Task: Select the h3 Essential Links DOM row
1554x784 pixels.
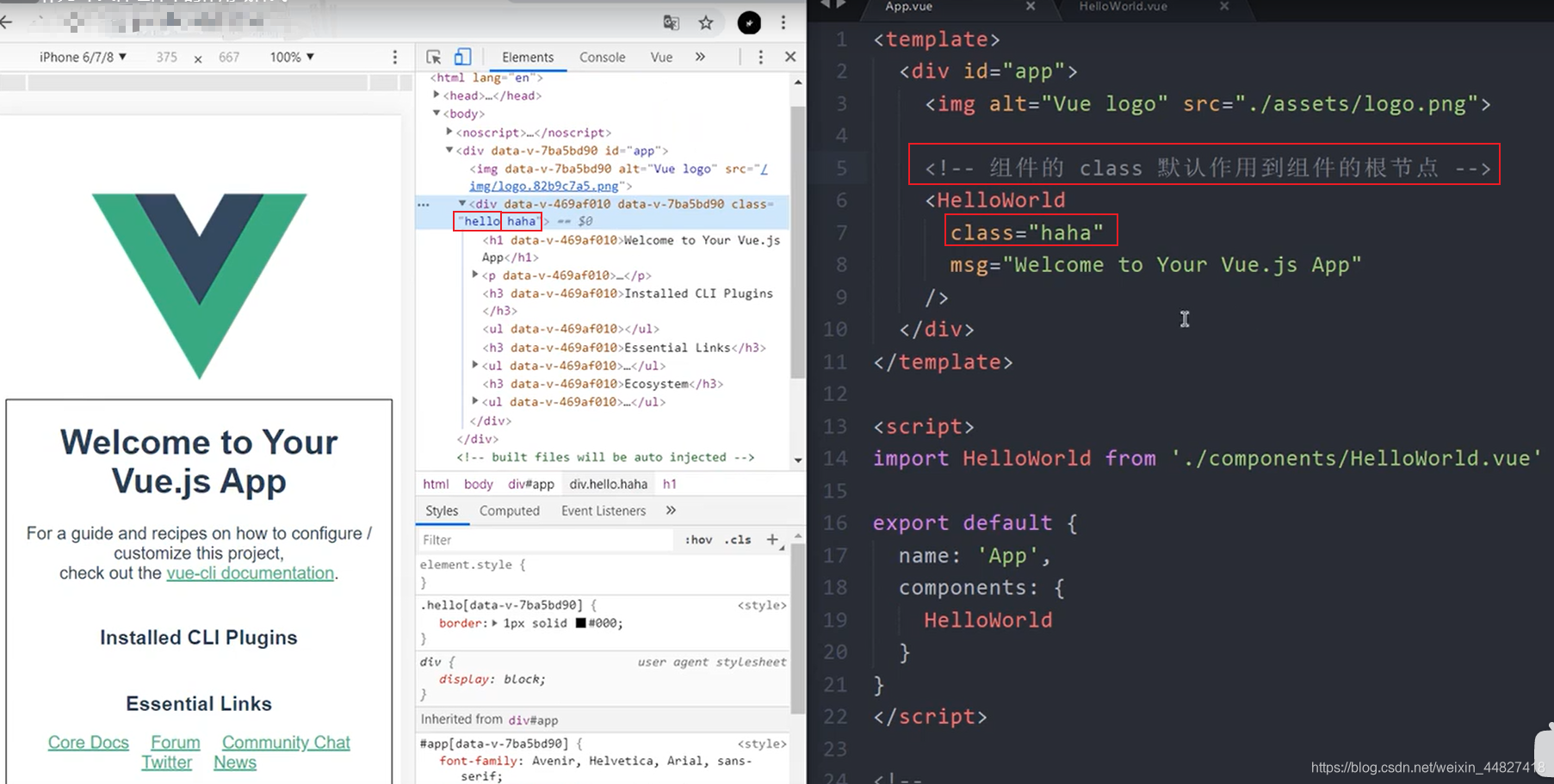Action: click(x=624, y=348)
